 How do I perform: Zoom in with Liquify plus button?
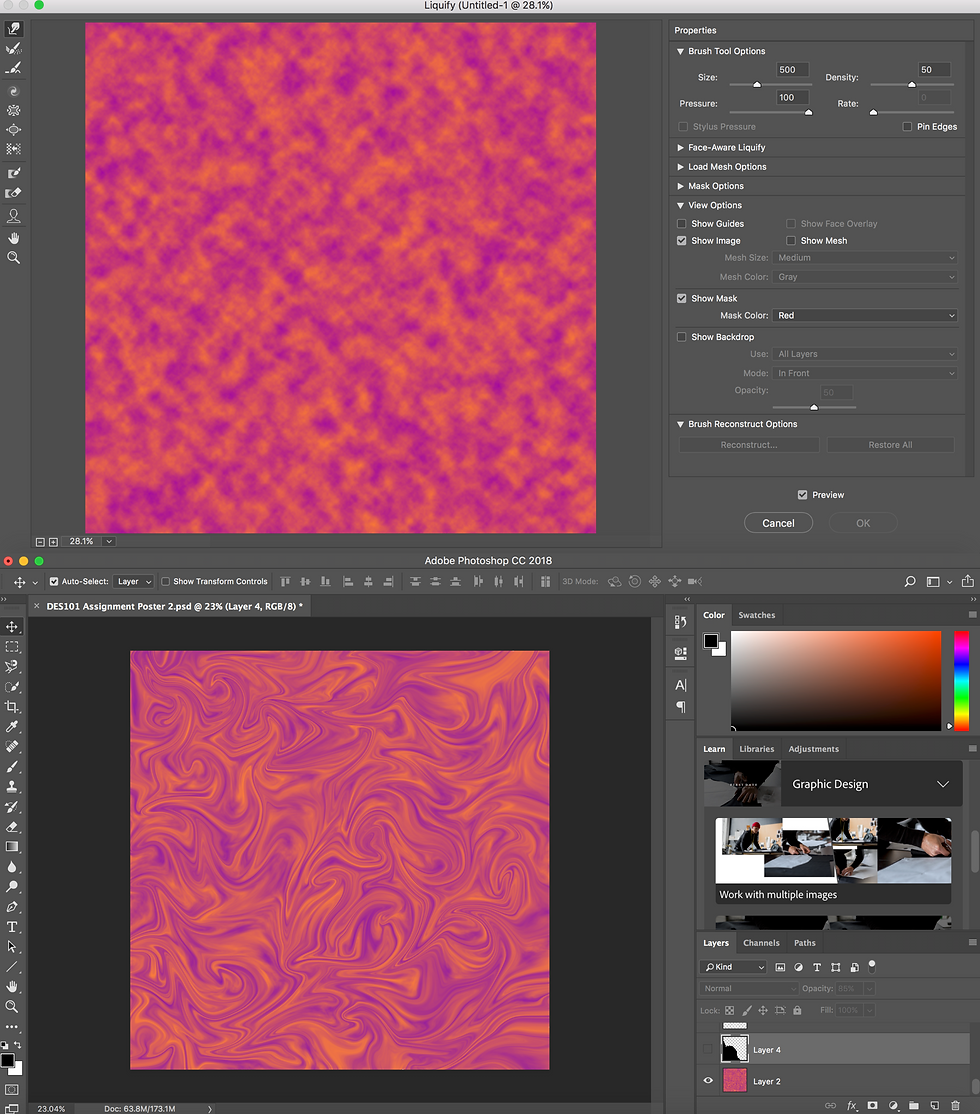click(53, 542)
